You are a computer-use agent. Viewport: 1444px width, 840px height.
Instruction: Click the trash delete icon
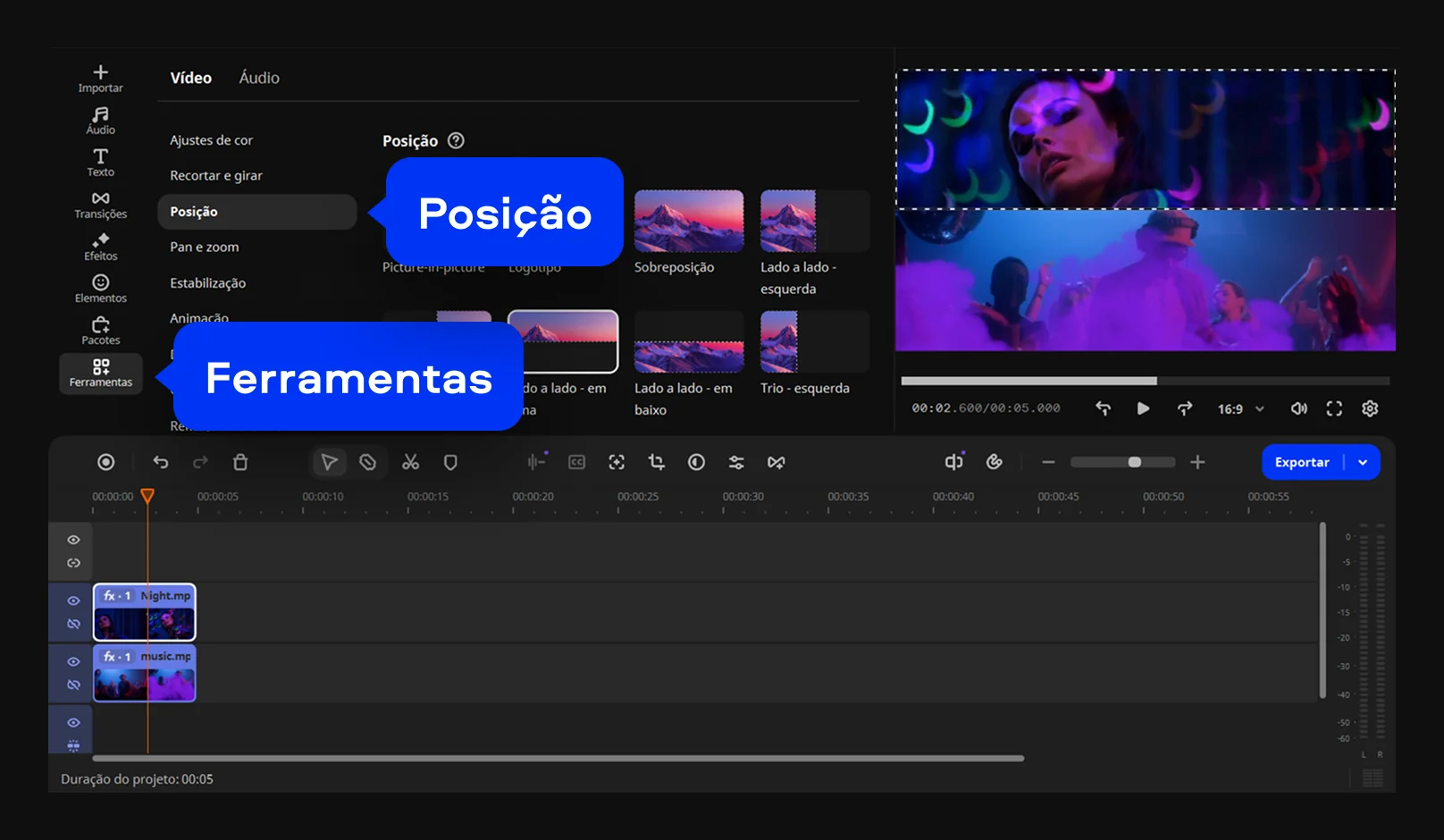pos(240,462)
